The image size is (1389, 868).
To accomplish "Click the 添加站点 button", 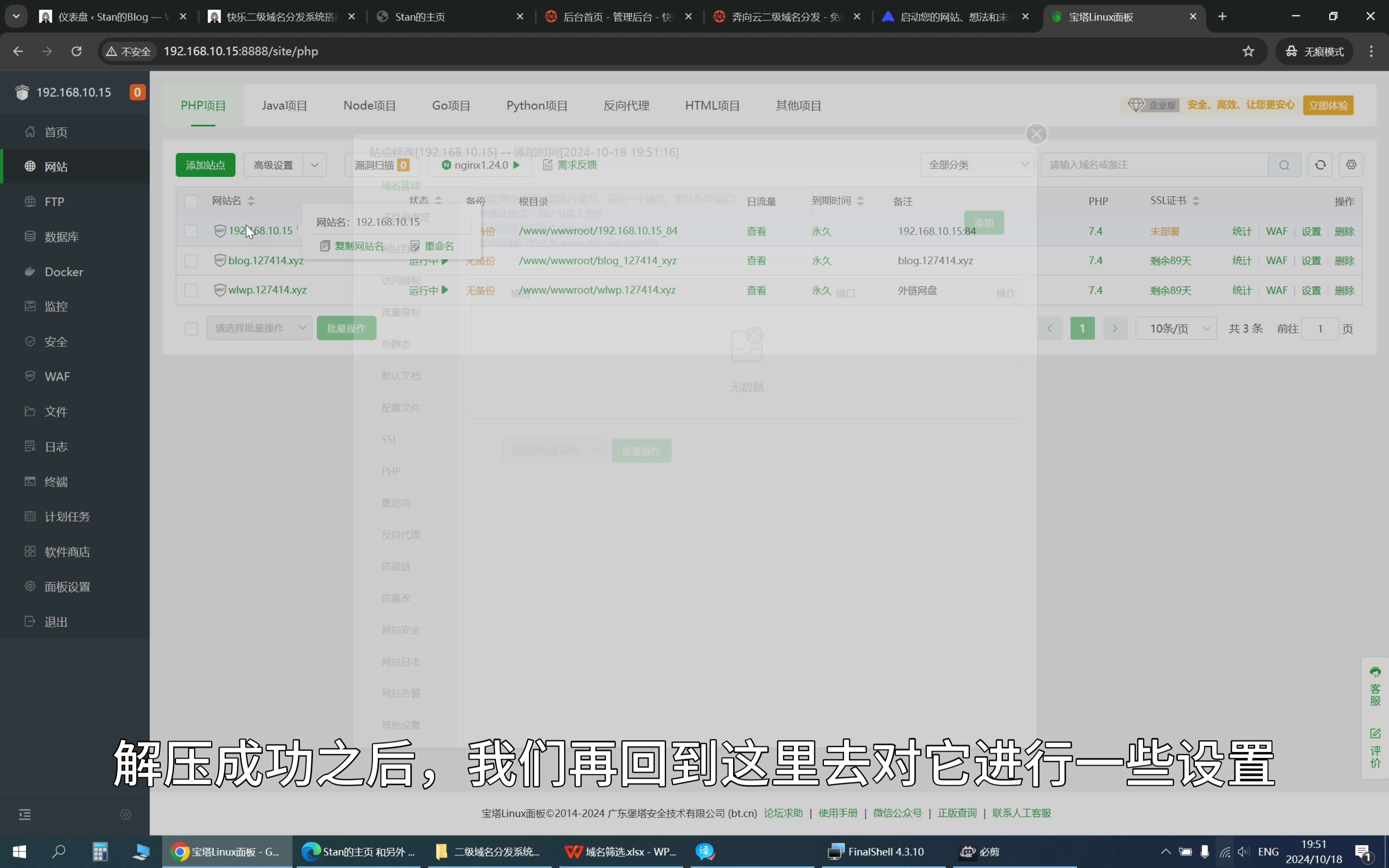I will pyautogui.click(x=205, y=165).
